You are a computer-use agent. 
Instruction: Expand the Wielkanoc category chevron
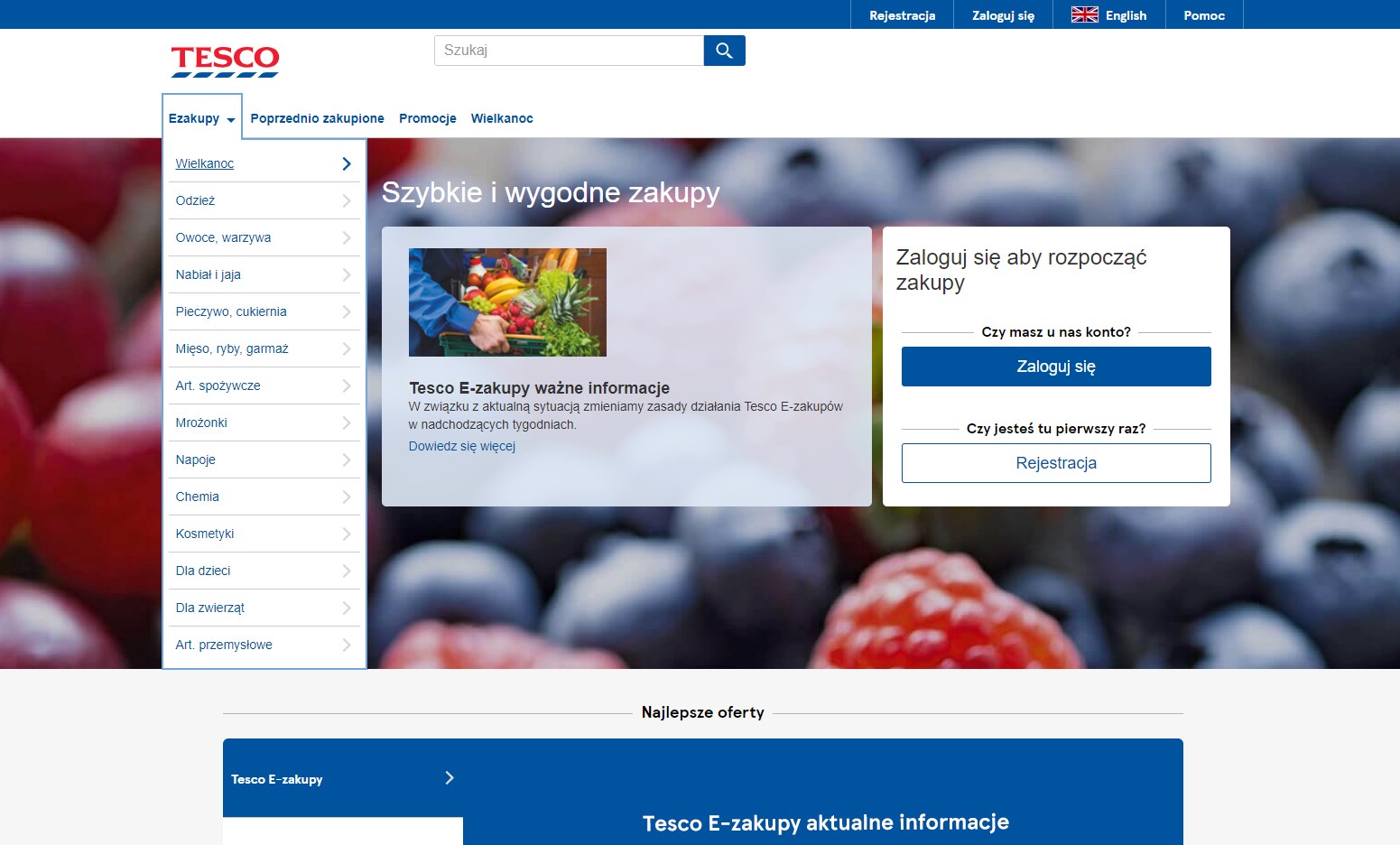[x=347, y=163]
